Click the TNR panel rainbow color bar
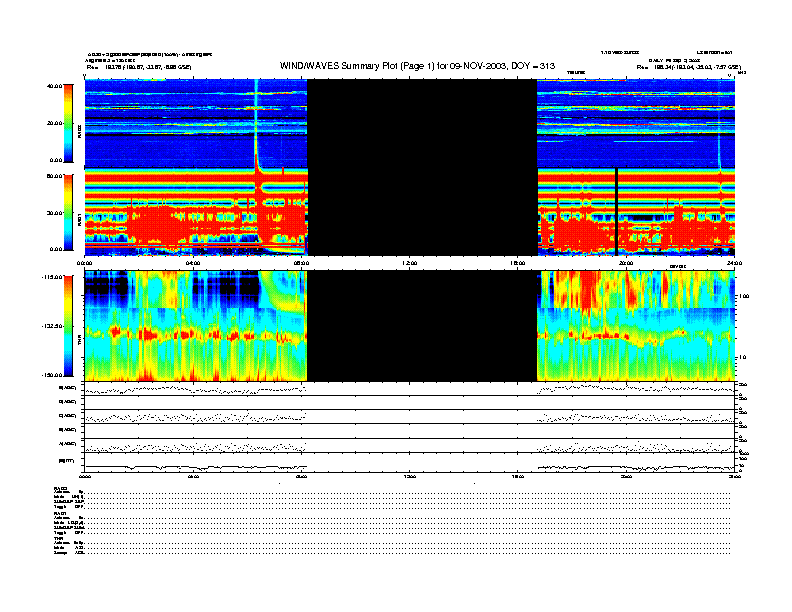Screen dimensions: 792x612 68,326
